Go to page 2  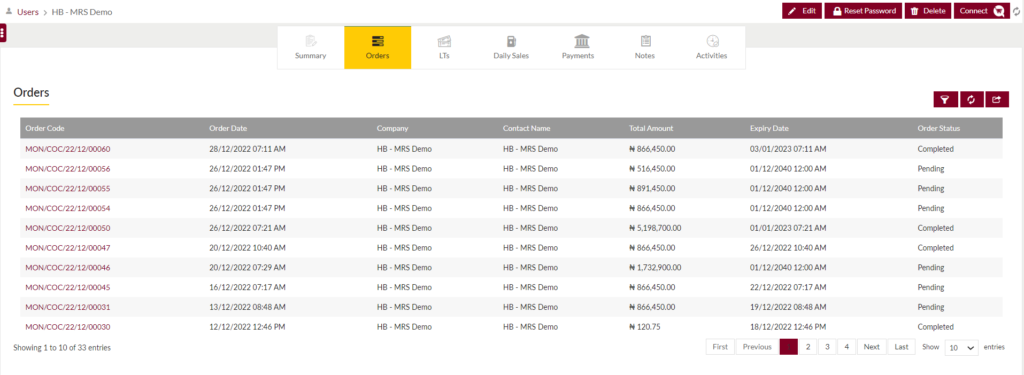[808, 347]
